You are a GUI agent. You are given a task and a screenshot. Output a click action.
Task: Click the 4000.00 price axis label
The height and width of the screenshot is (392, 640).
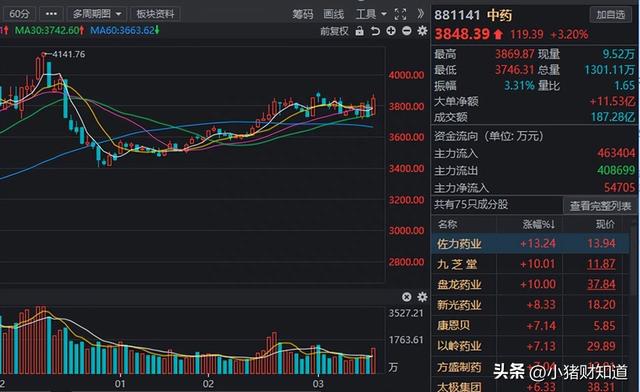point(406,76)
